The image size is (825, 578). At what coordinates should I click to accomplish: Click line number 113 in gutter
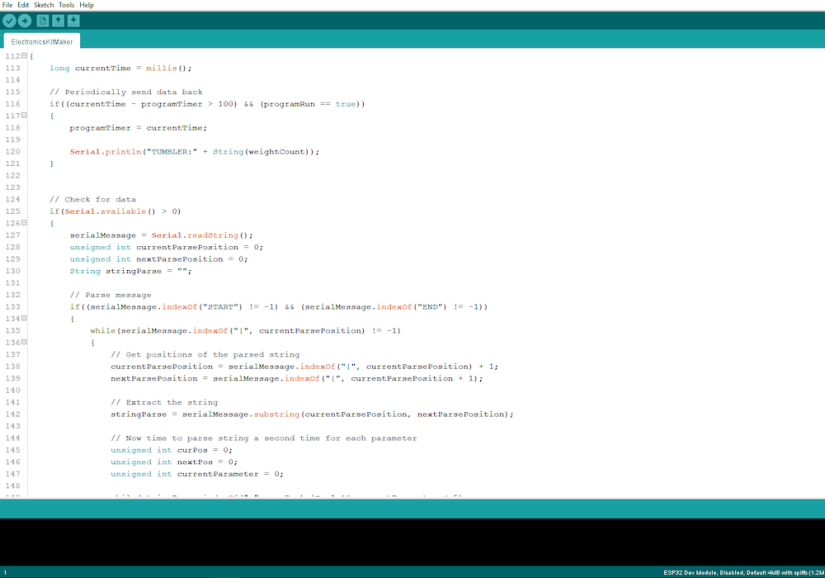point(13,68)
